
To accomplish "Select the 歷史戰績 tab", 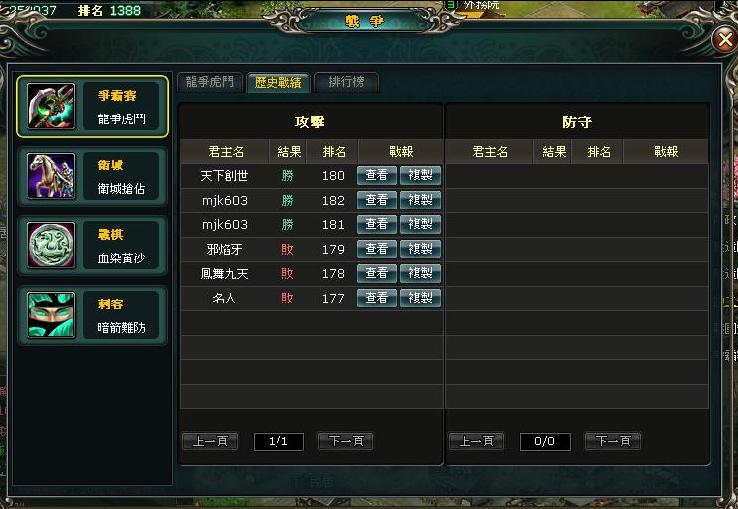I will coord(278,82).
